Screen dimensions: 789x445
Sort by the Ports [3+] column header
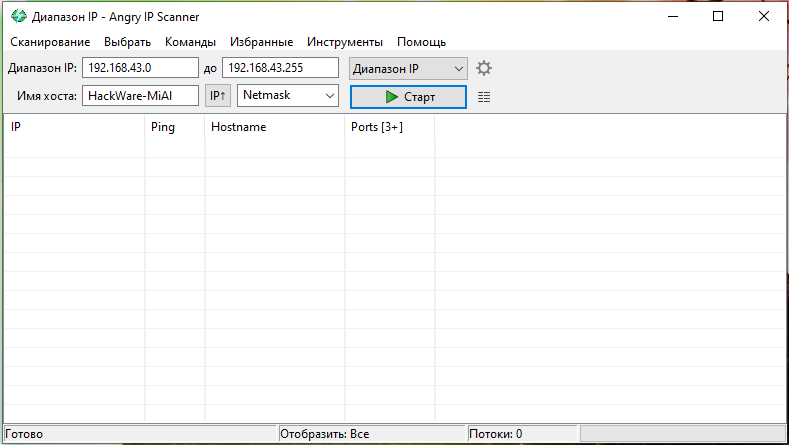[389, 127]
